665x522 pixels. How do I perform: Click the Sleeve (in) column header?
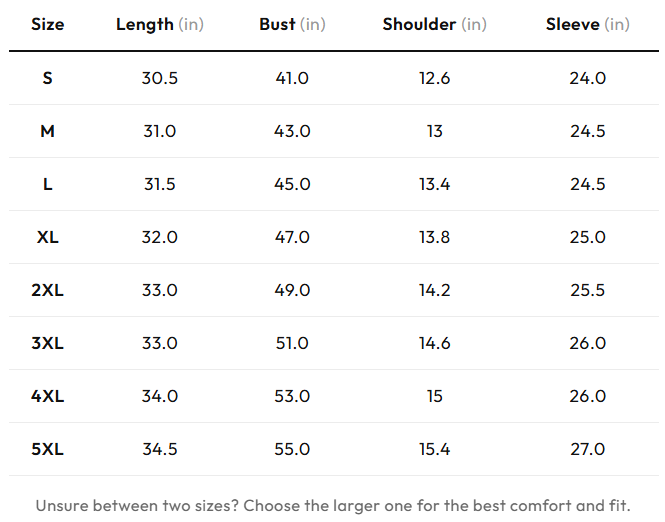tap(587, 24)
